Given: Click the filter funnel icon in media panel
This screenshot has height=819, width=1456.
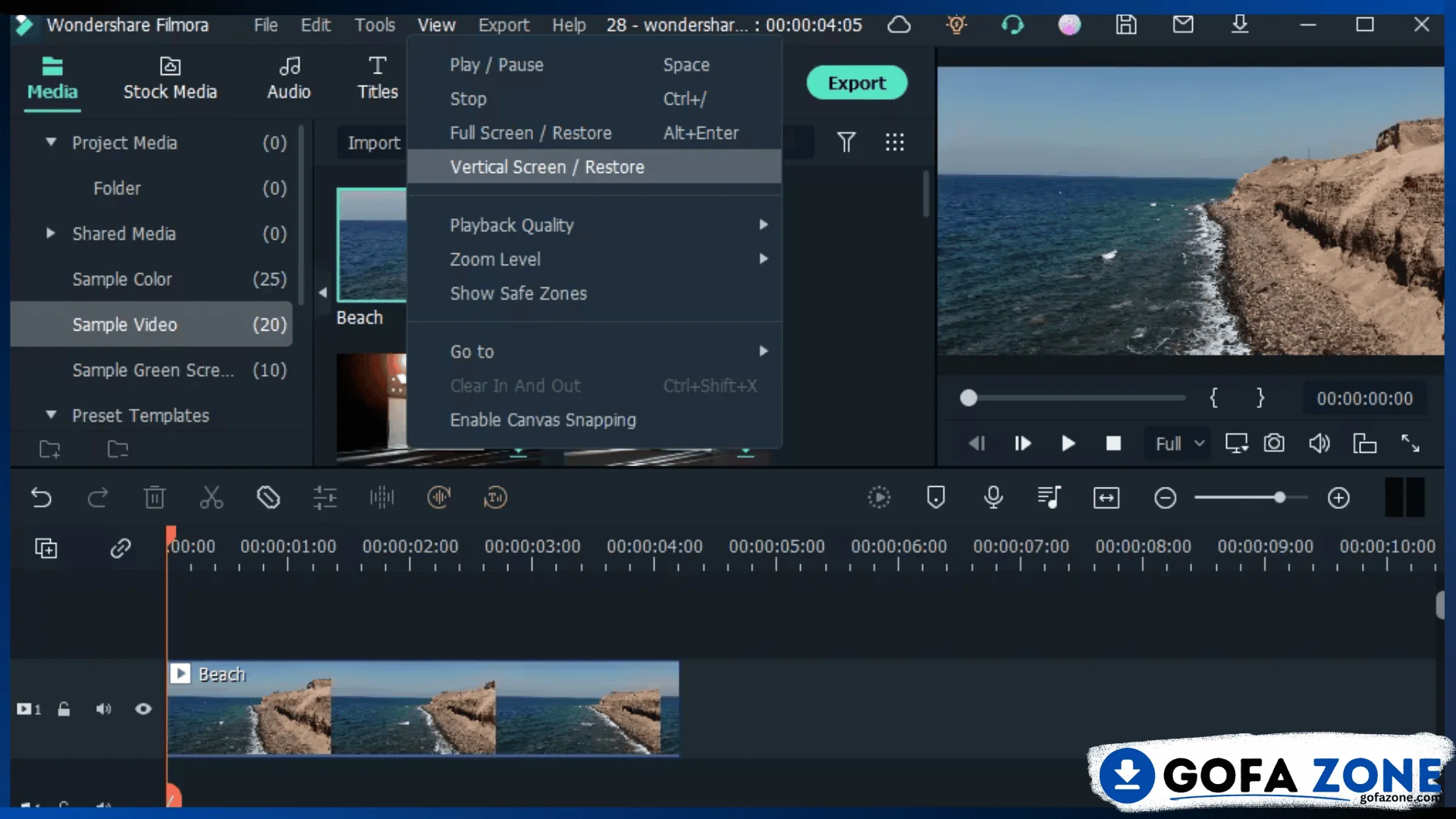Looking at the screenshot, I should click(846, 142).
